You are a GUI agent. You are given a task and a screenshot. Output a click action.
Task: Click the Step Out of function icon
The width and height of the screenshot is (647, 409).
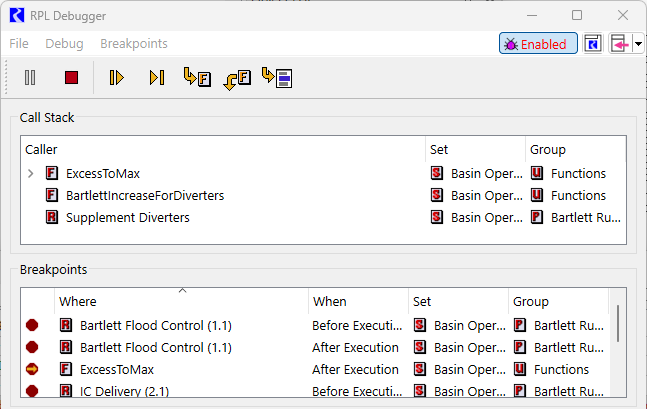[x=237, y=79]
